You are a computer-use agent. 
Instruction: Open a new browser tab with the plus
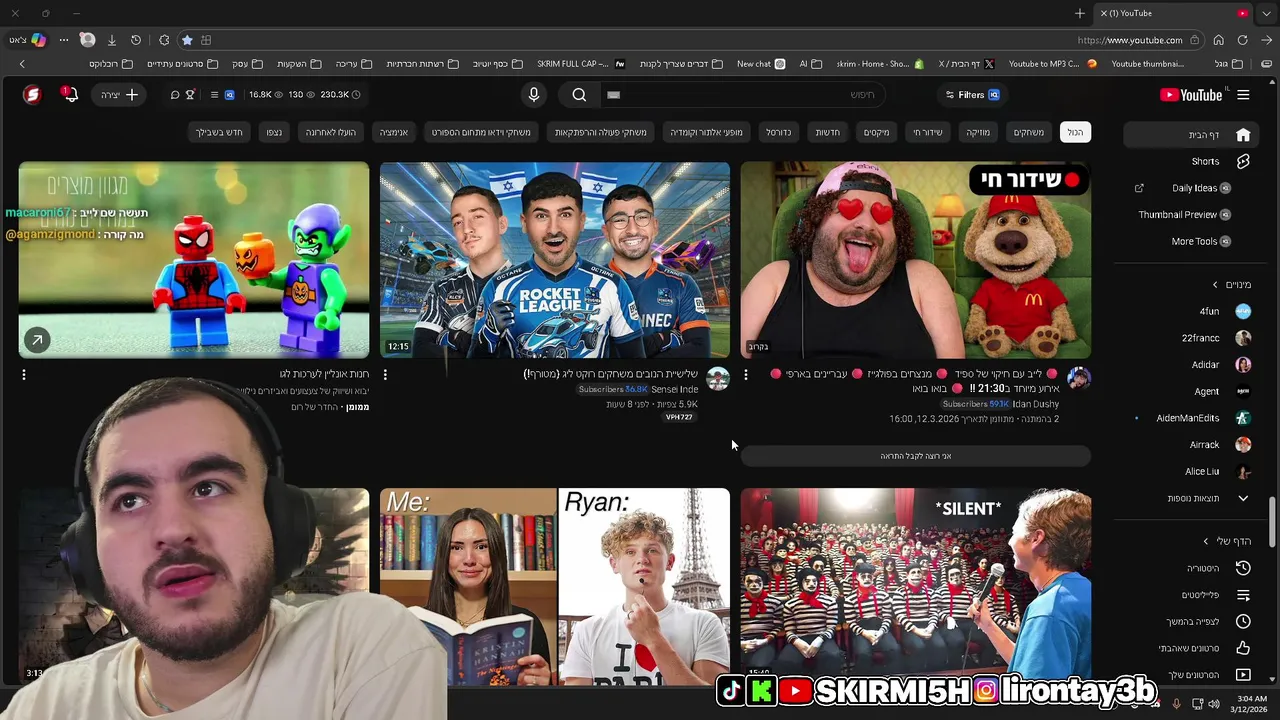[x=1080, y=13]
